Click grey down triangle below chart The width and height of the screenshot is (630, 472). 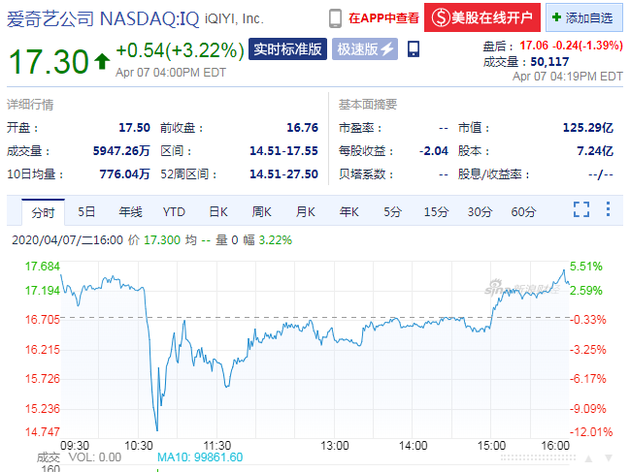(609, 458)
